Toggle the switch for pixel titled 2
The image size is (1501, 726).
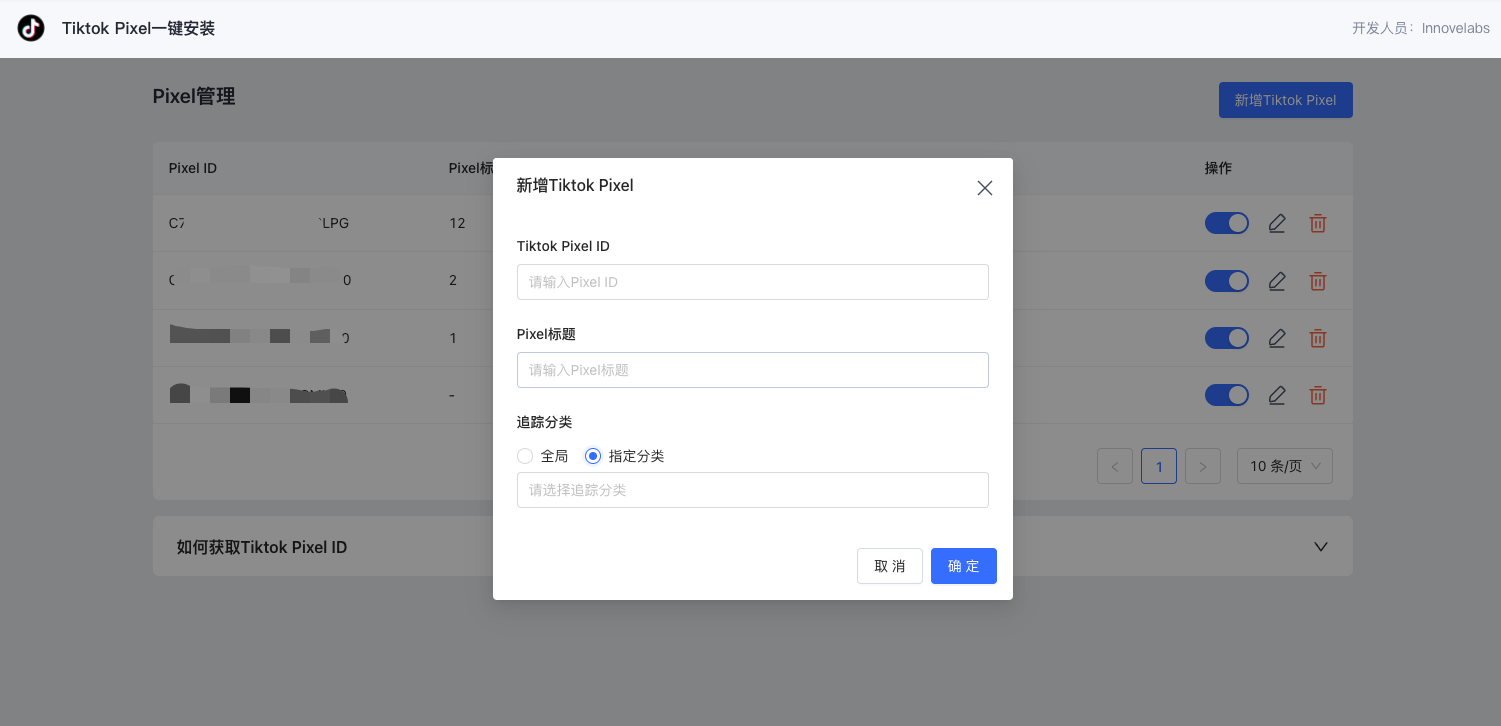point(1227,281)
